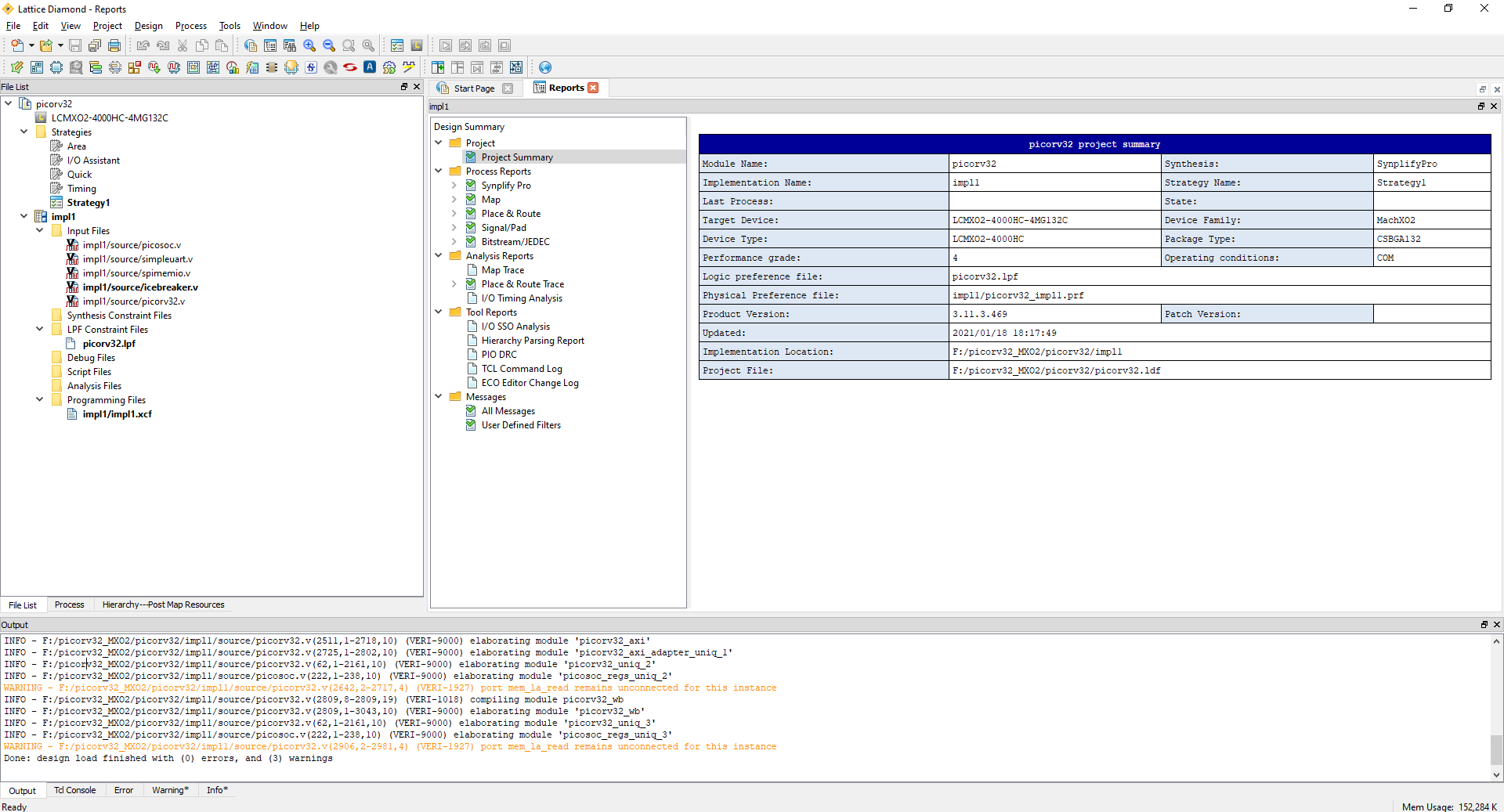Viewport: 1504px width, 812px height.
Task: Click the Zoom In magnifier icon
Action: coord(309,45)
